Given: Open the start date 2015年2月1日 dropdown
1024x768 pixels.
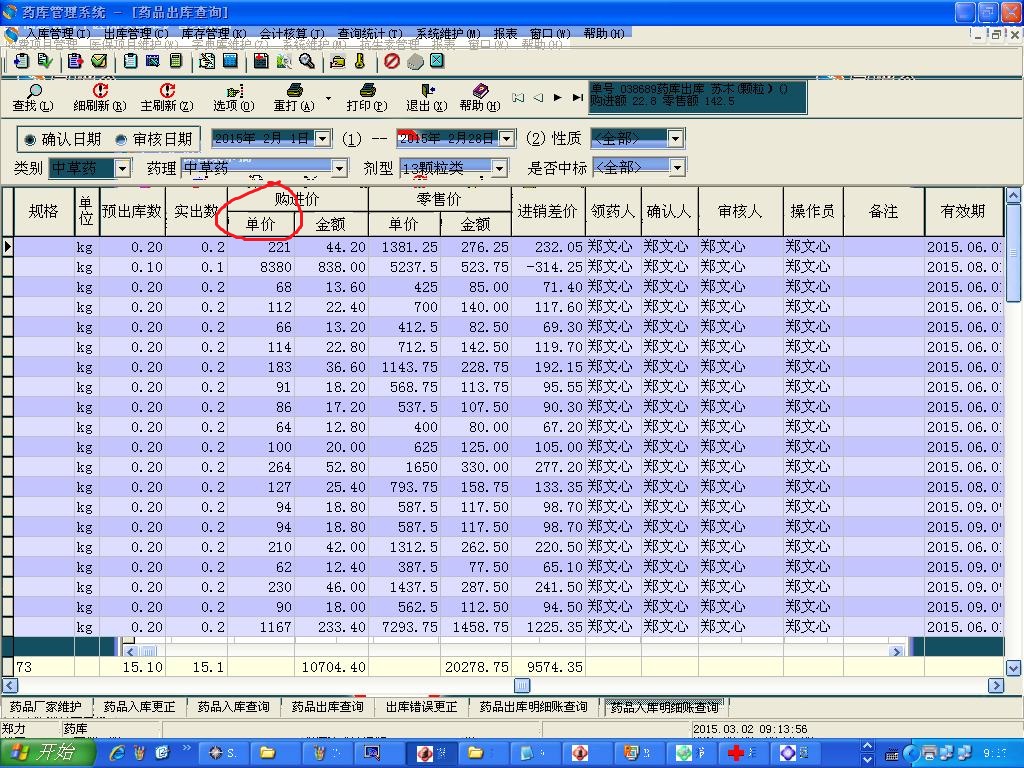Looking at the screenshot, I should pyautogui.click(x=323, y=138).
